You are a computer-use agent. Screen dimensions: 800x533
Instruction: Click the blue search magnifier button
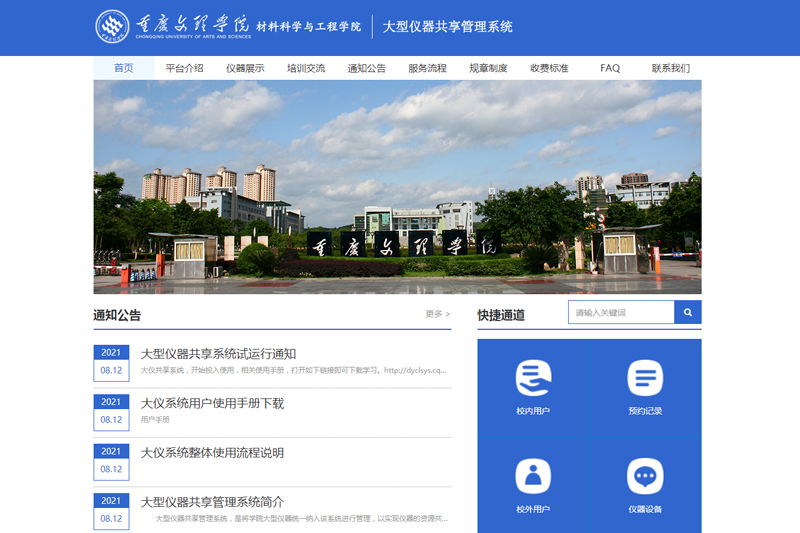(x=687, y=313)
